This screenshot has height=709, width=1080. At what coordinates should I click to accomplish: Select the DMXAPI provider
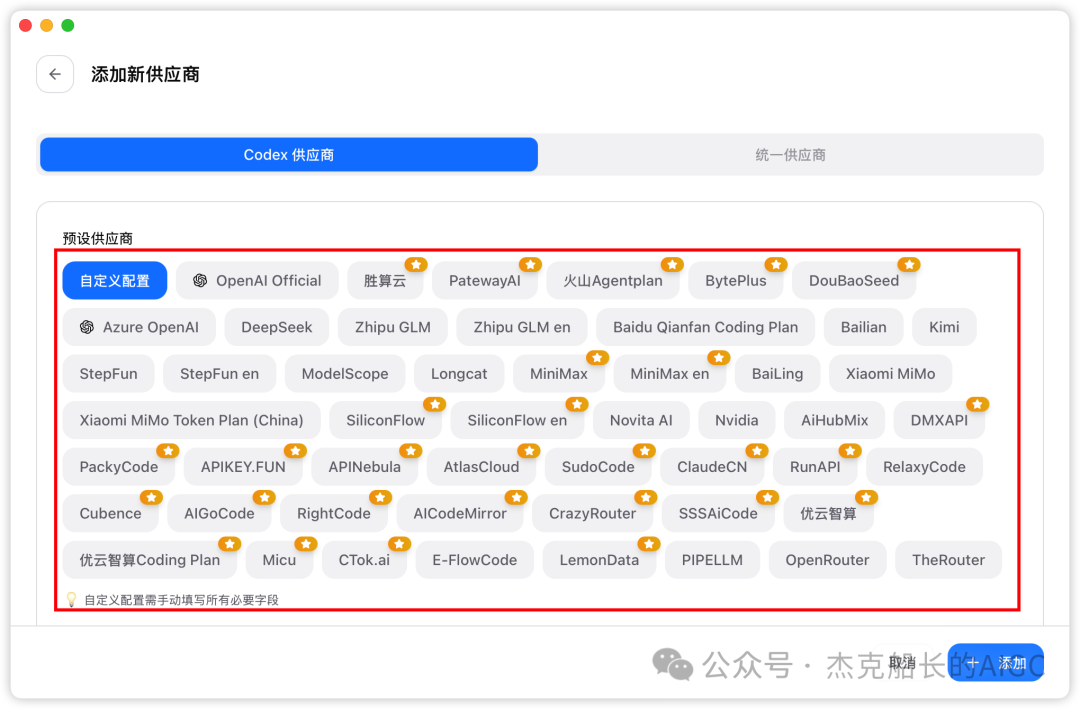[x=939, y=420]
